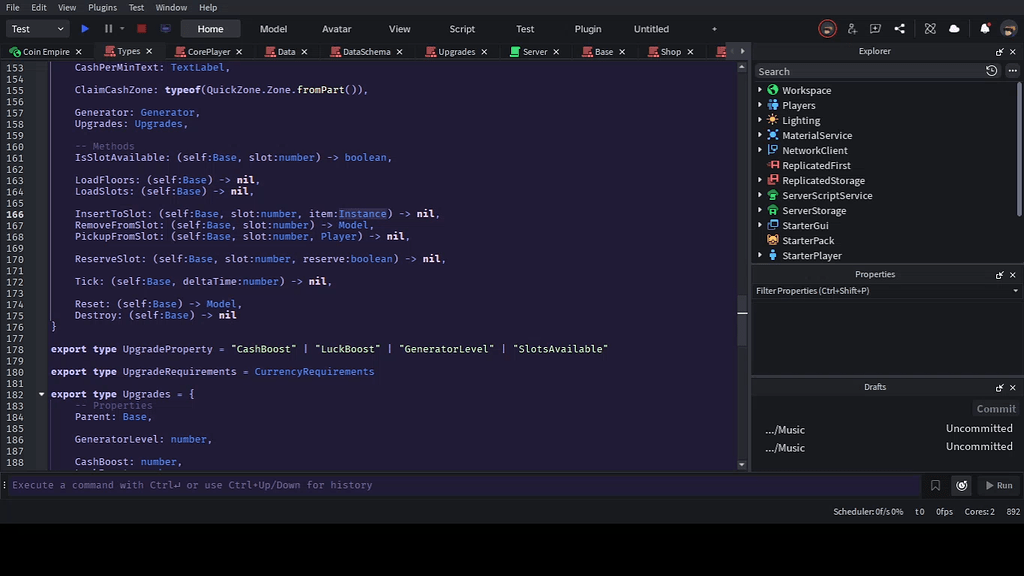The image size is (1024, 576).
Task: Open the File menu
Action: [x=12, y=7]
